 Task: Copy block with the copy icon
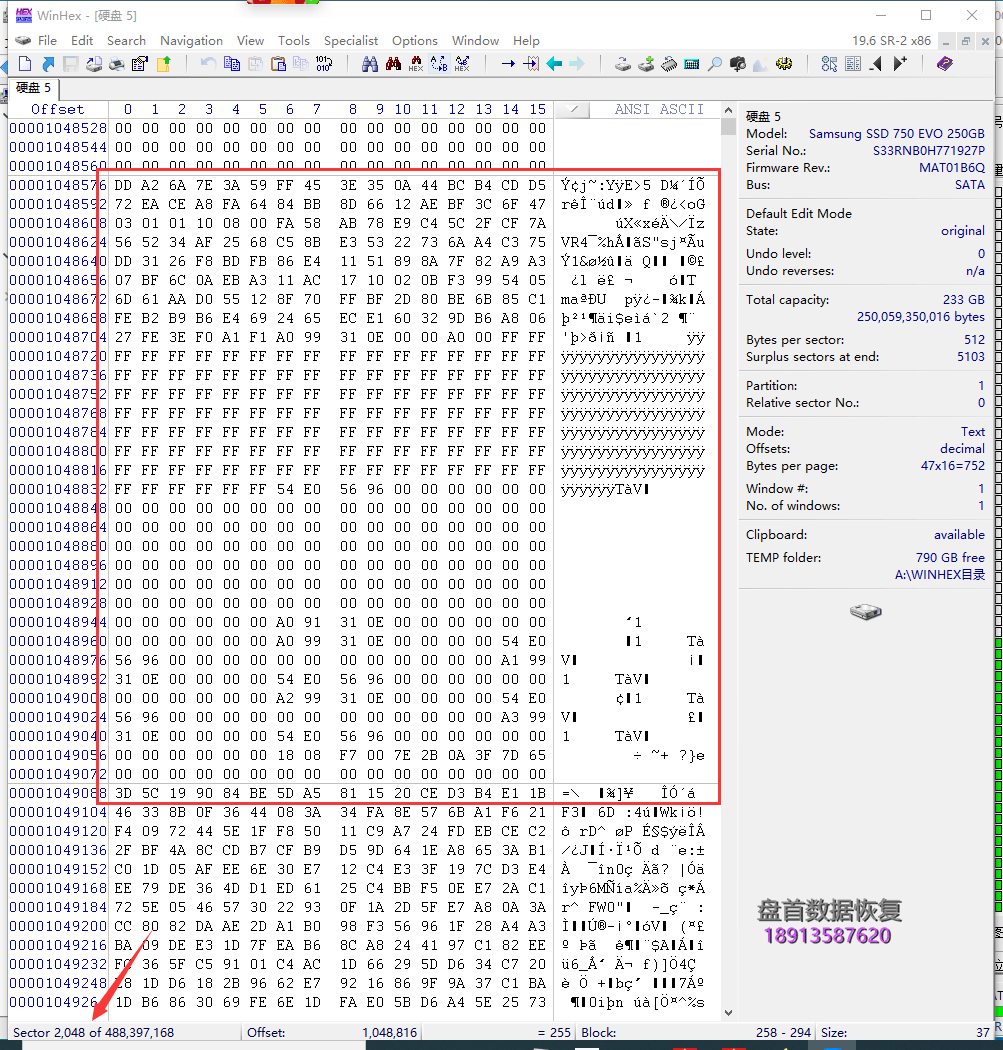(x=232, y=64)
